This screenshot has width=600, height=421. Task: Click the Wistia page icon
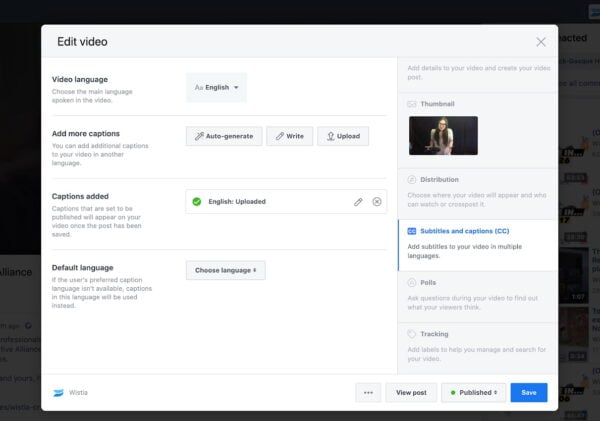59,392
